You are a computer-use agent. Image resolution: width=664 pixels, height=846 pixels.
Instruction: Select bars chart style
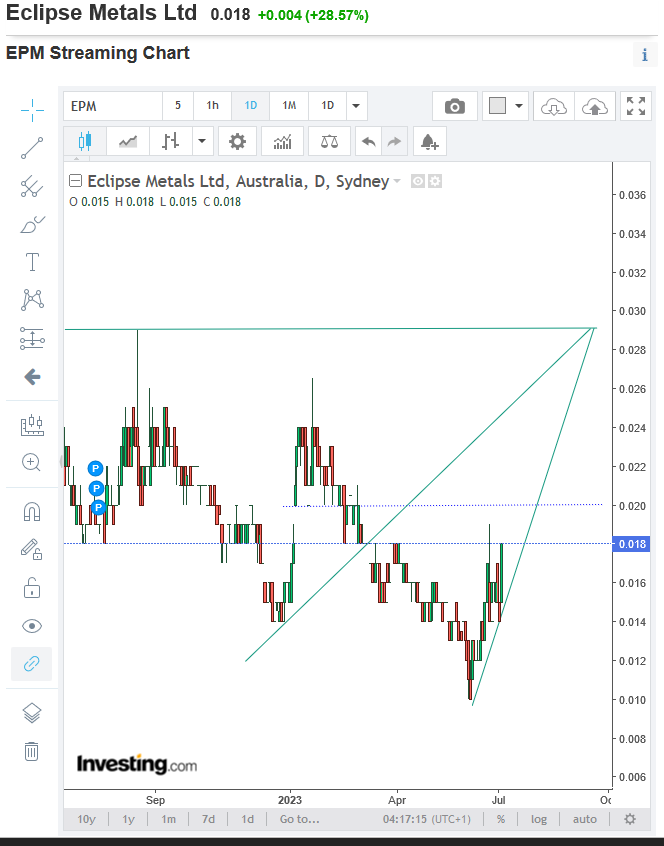[170, 141]
